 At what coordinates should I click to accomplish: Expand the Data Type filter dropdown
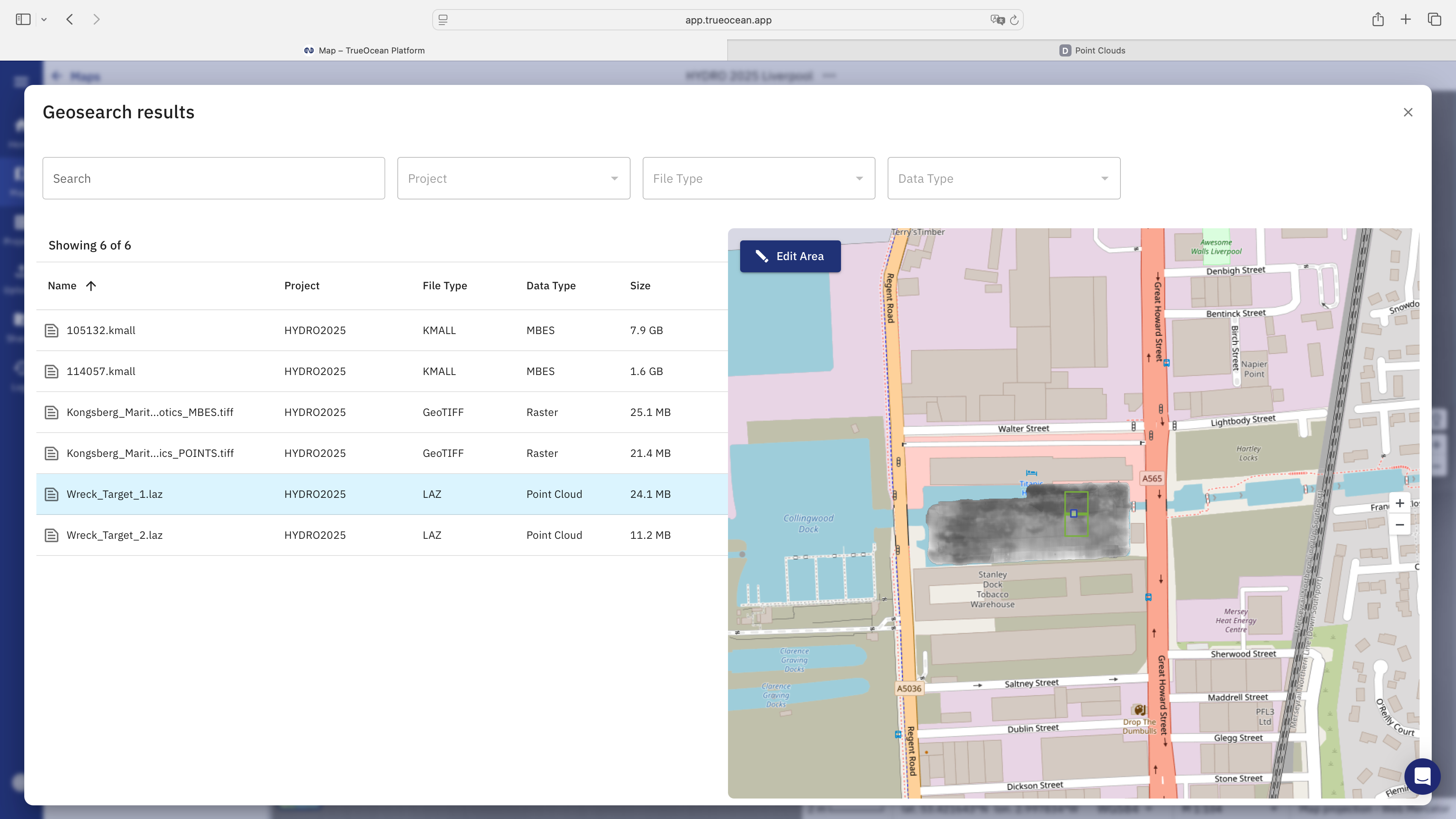coord(1003,179)
